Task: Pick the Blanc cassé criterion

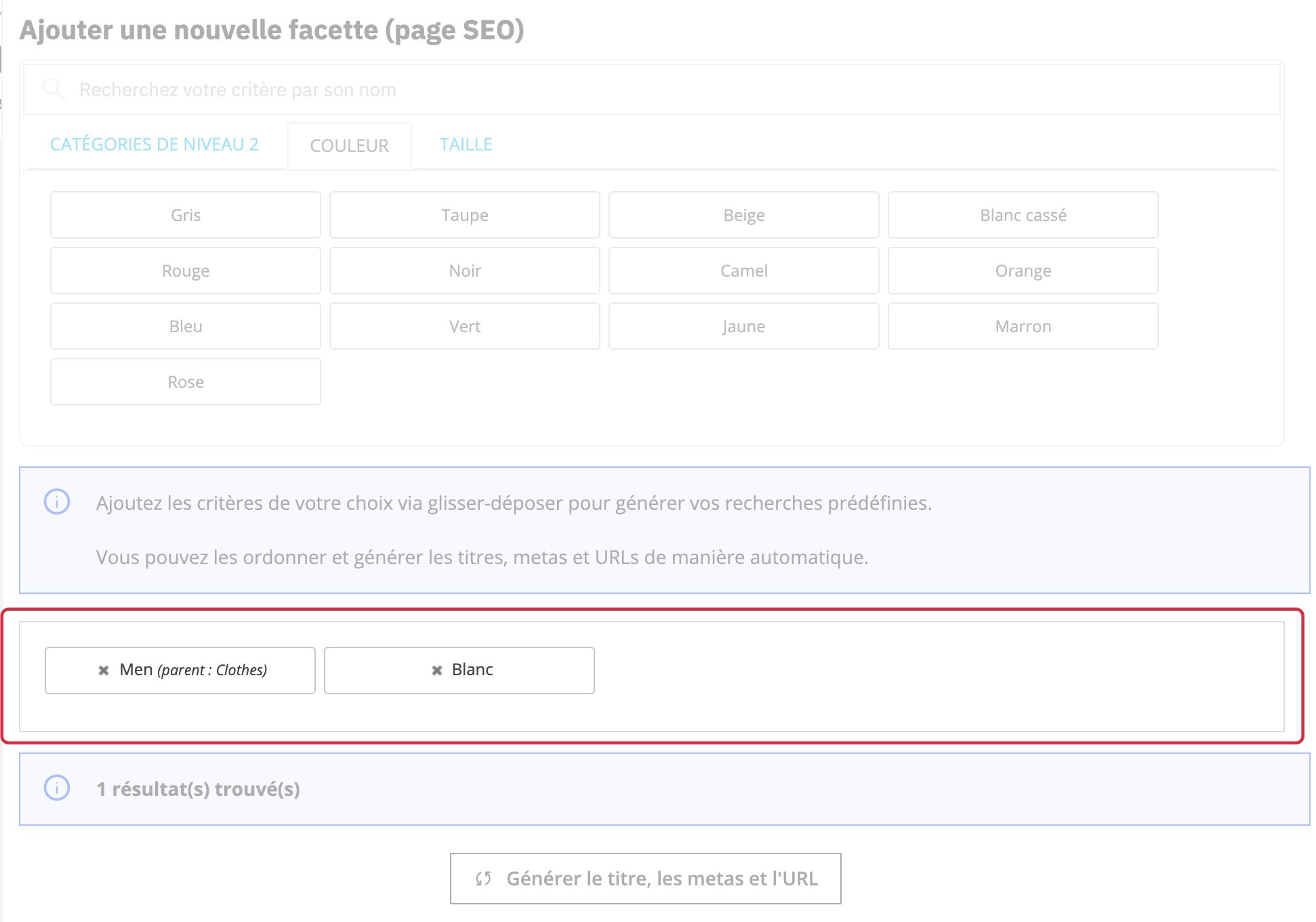Action: [1023, 215]
